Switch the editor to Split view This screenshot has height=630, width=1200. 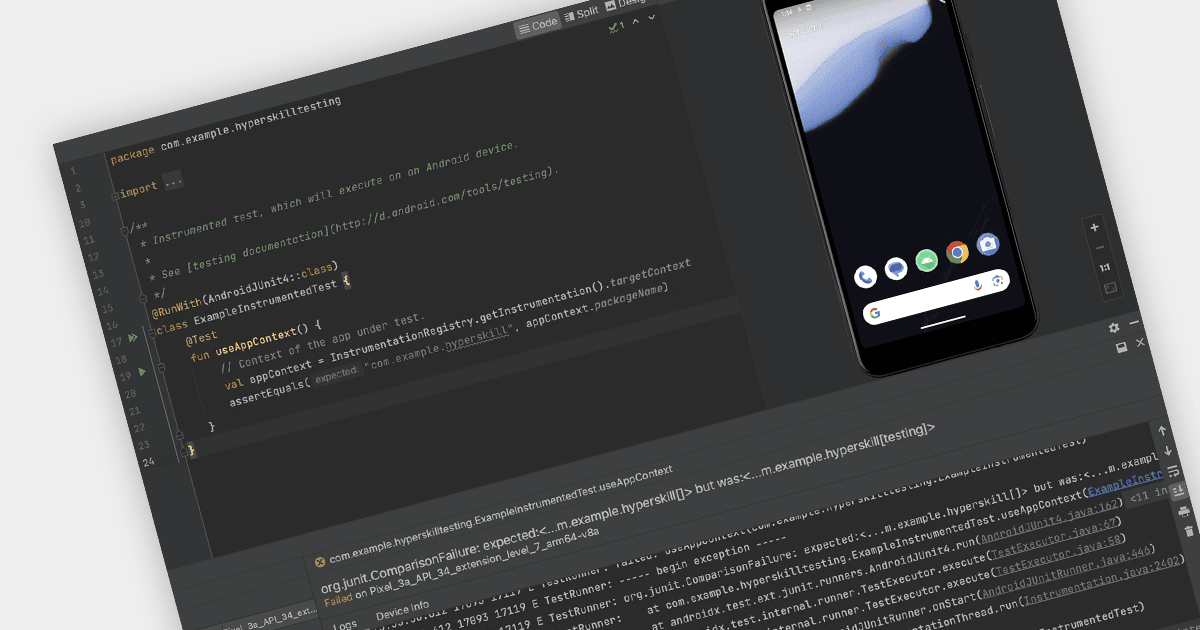581,15
